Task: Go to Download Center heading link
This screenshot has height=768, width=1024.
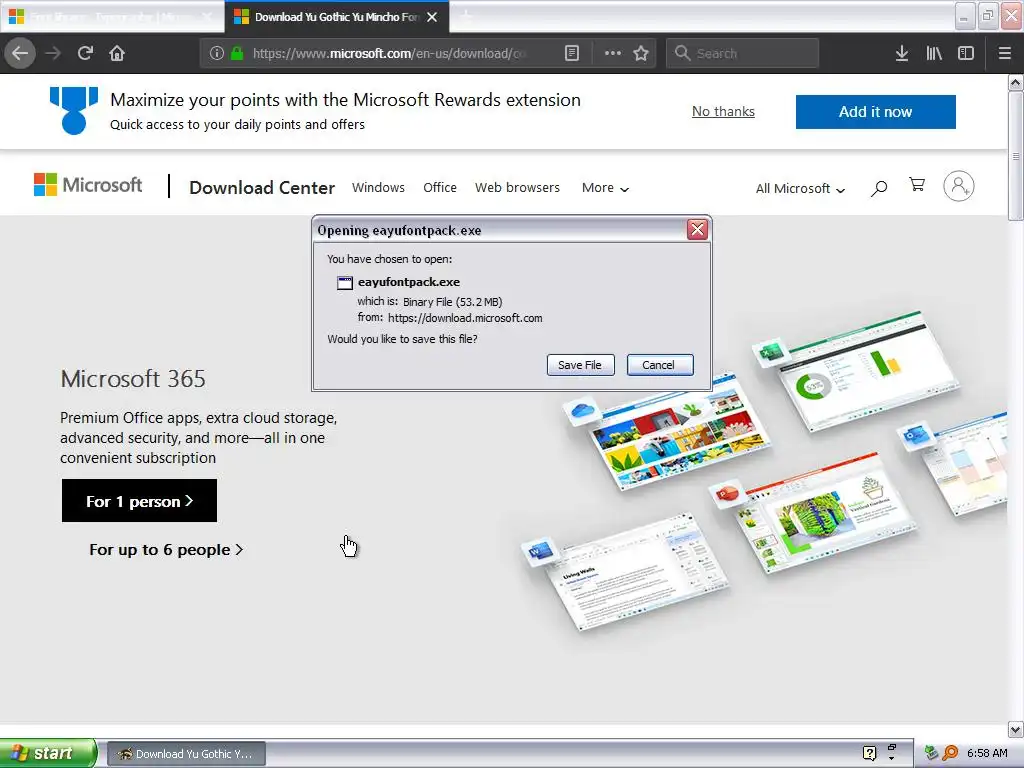Action: coord(262,187)
